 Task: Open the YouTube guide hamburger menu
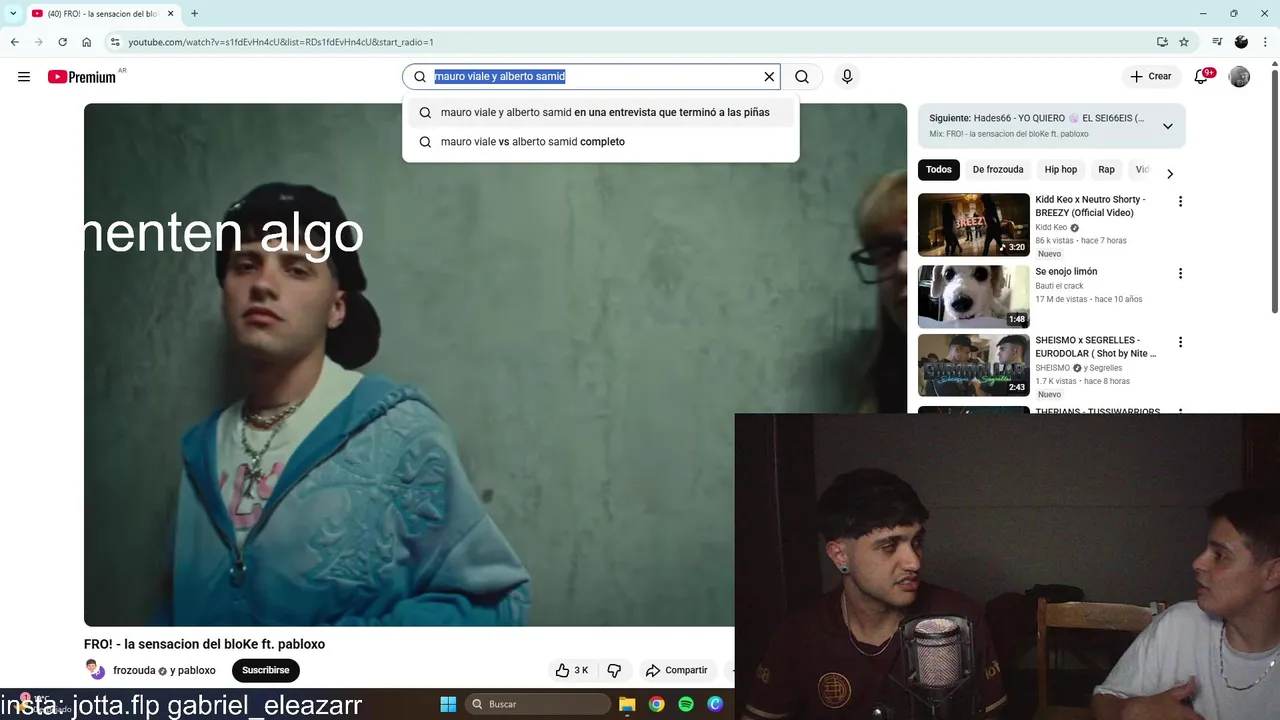tap(24, 77)
